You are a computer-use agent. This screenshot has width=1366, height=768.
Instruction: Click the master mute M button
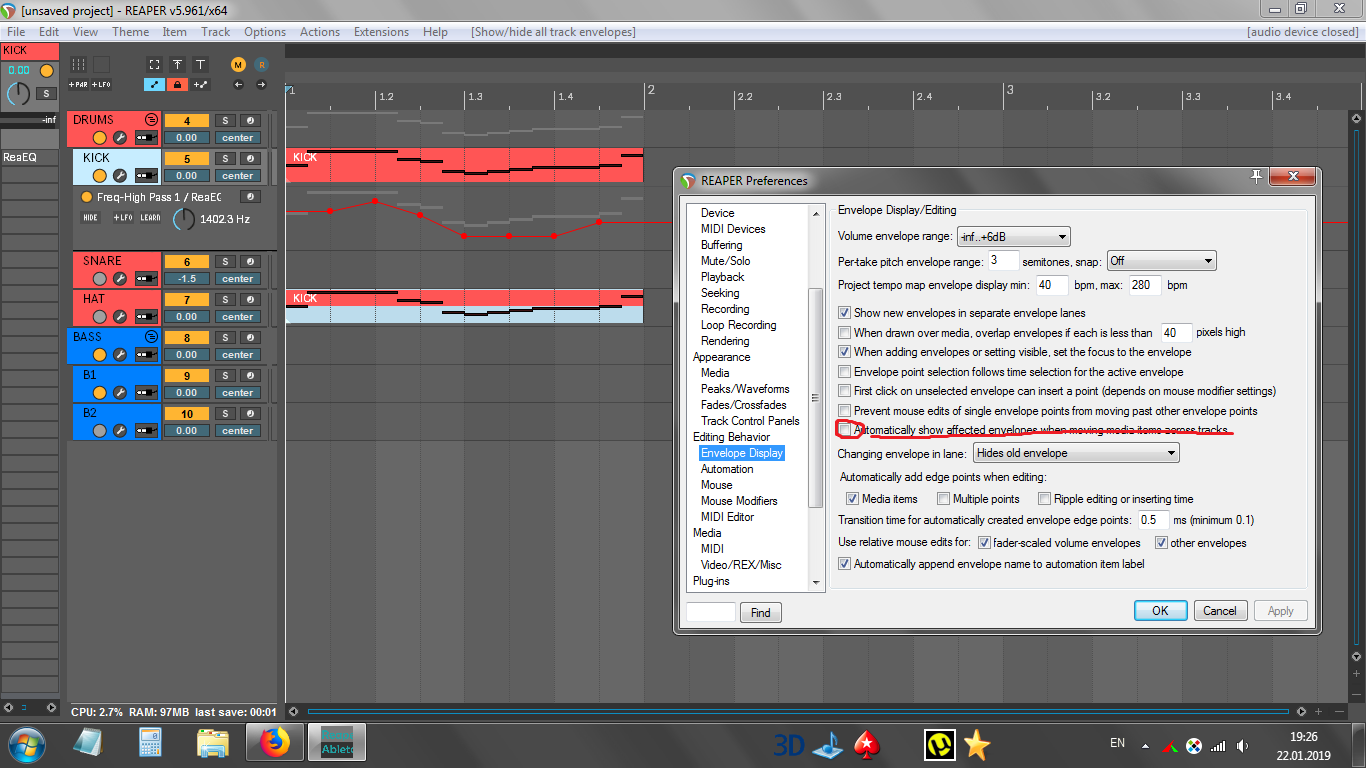[238, 64]
